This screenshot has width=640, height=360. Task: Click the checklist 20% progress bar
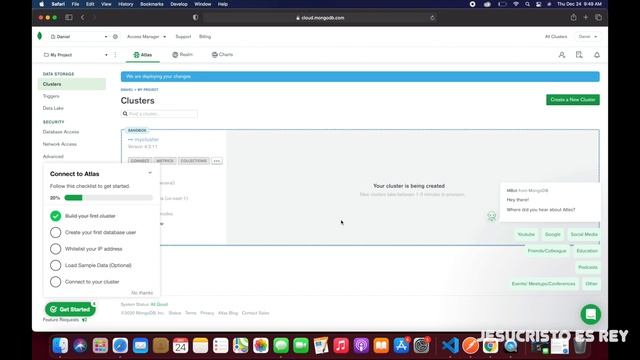(x=109, y=198)
